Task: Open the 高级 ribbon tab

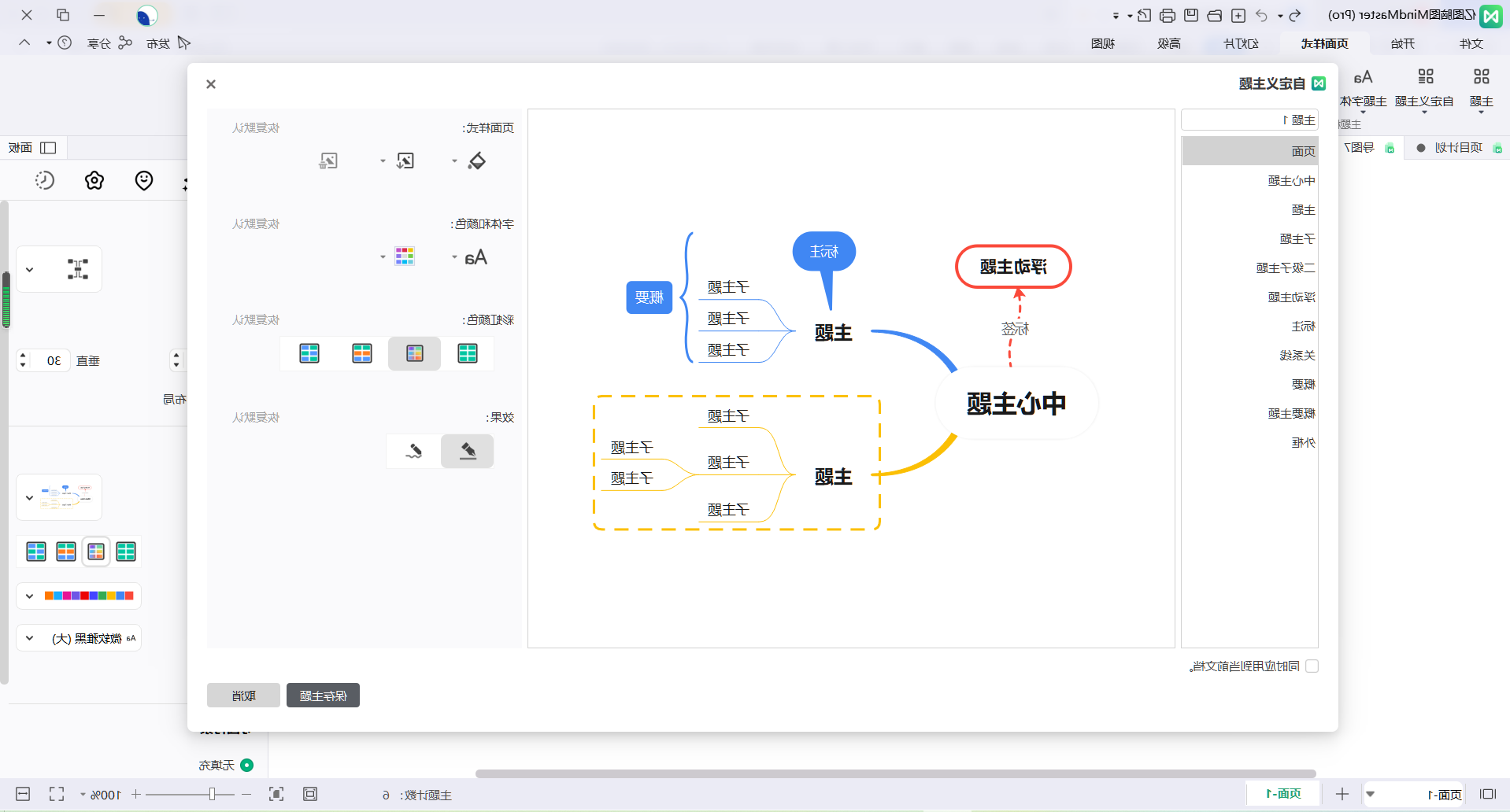Action: click(x=1168, y=43)
